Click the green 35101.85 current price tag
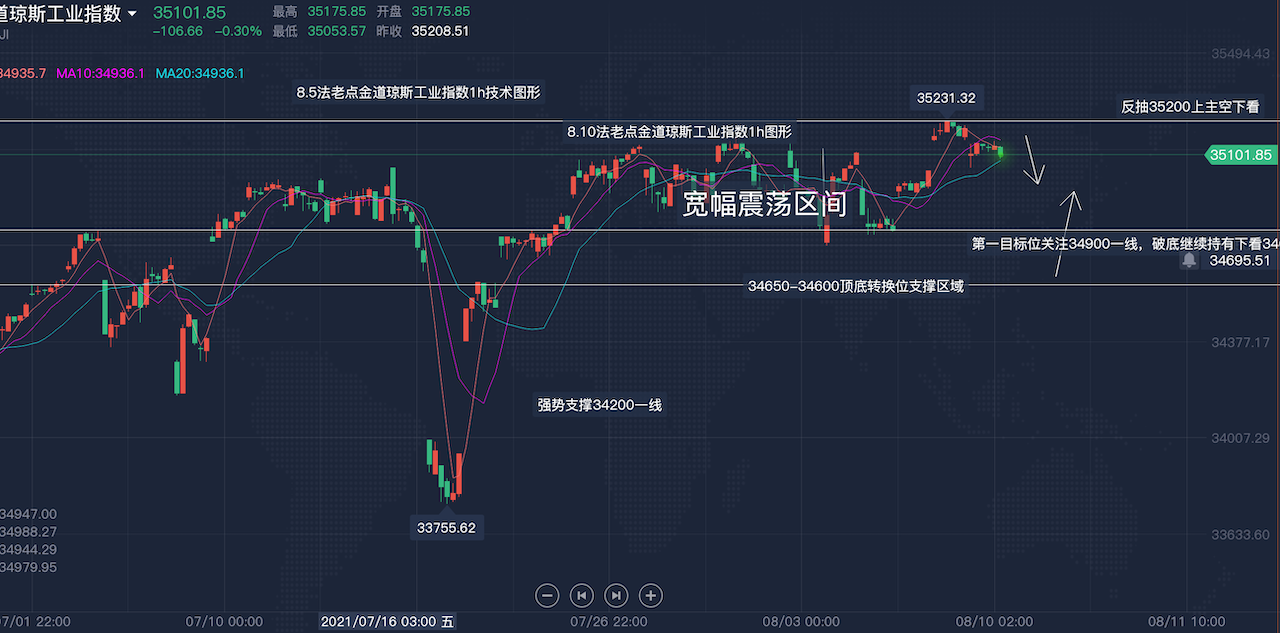Viewport: 1280px width, 633px height. click(1239, 155)
